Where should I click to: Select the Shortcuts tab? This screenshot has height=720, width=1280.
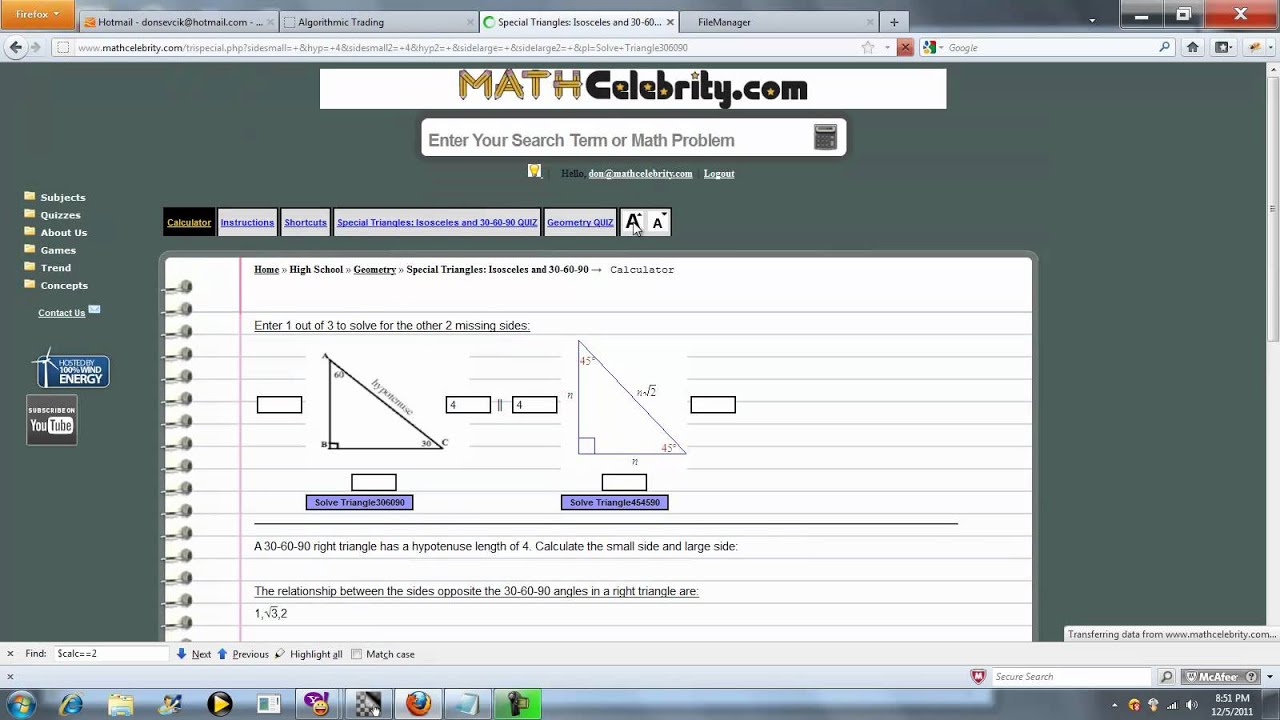pyautogui.click(x=305, y=222)
